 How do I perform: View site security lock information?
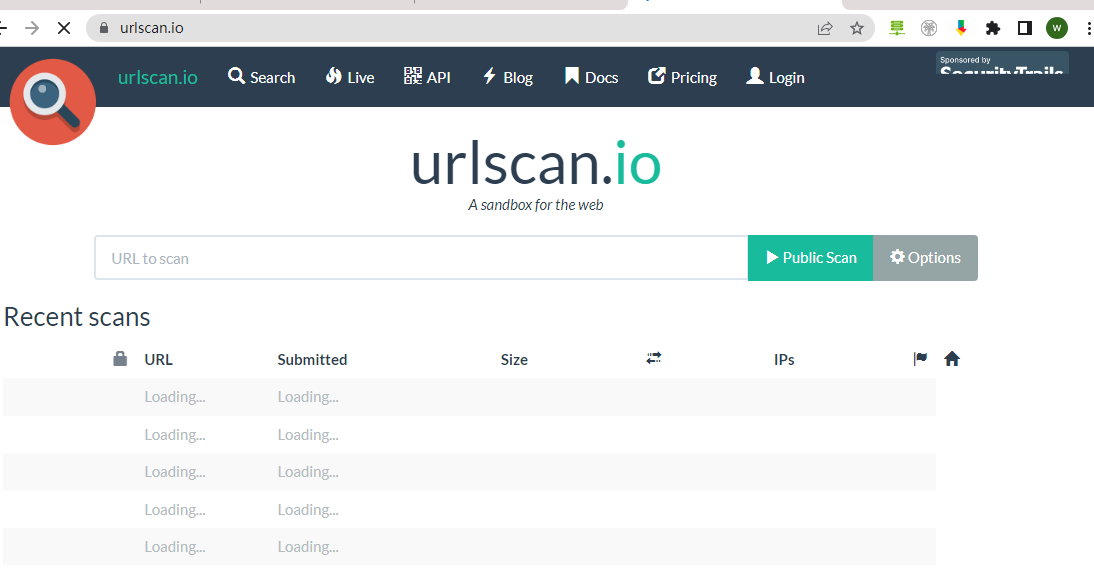coord(104,28)
